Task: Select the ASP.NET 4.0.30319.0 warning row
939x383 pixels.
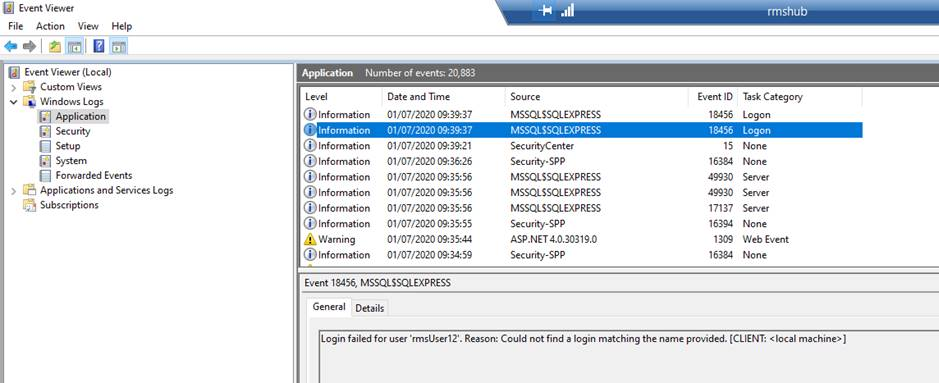Action: tap(581, 239)
